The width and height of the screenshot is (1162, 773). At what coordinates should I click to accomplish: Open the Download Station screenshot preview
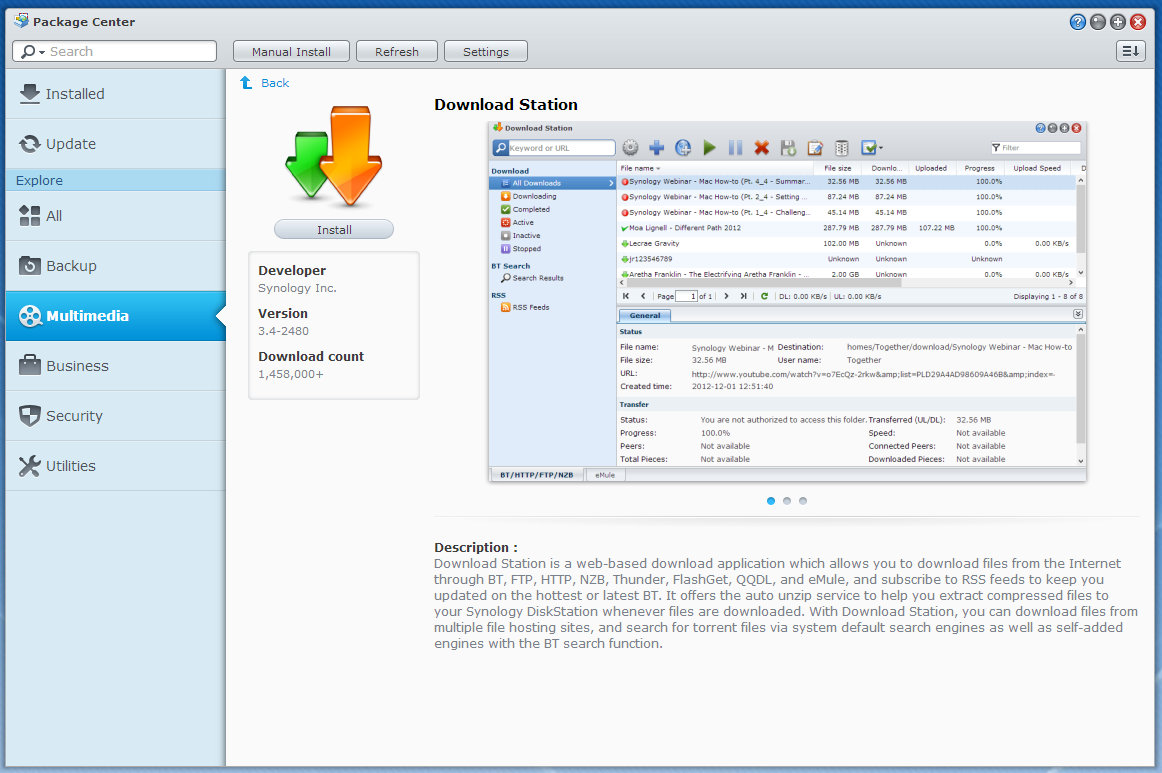coord(787,301)
